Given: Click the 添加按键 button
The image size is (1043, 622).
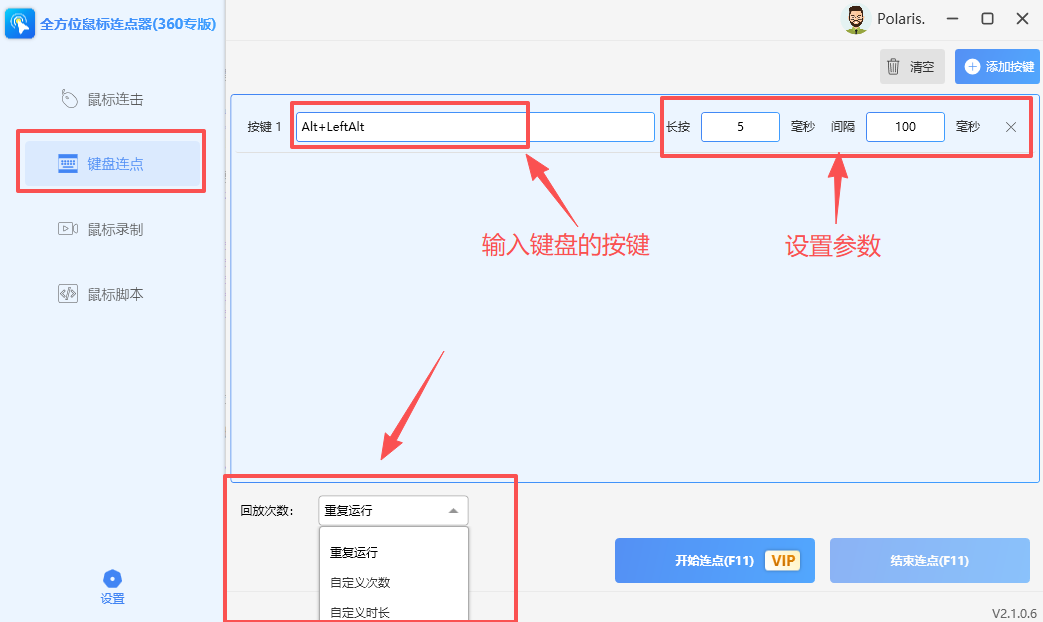Looking at the screenshot, I should [996, 66].
